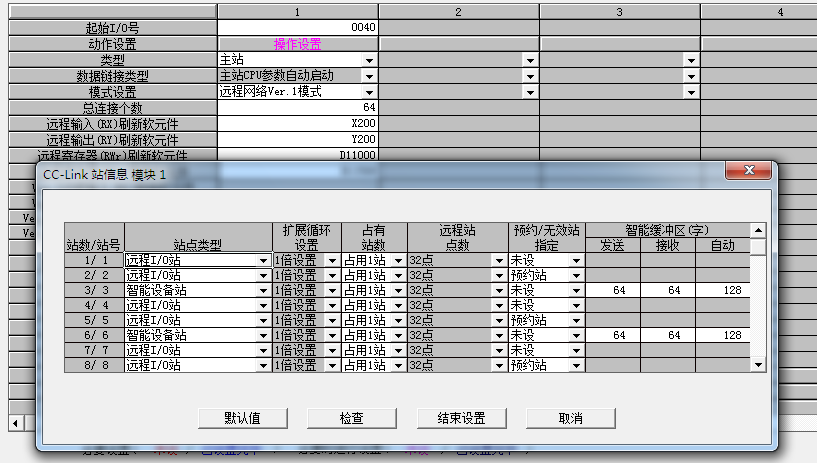Click the 默认值 (Default) button
The height and width of the screenshot is (463, 817).
242,417
